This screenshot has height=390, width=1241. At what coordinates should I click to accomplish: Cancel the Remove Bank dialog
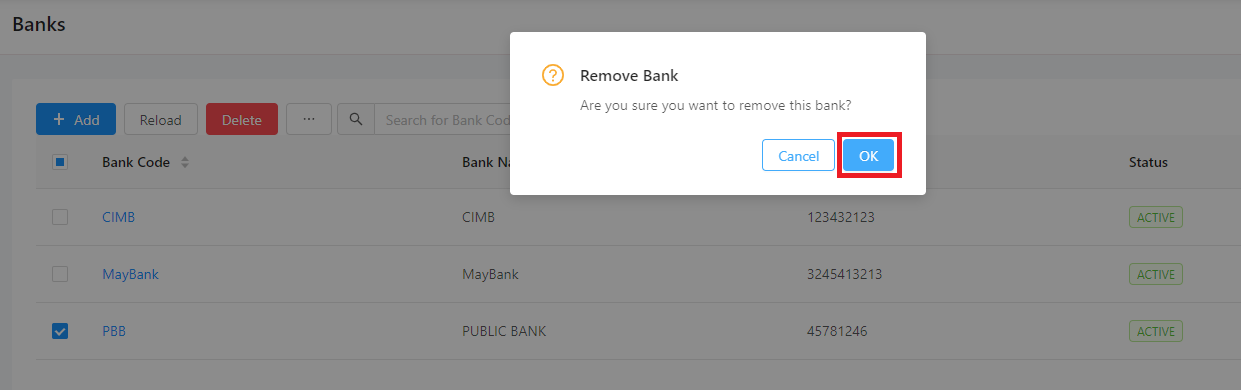pos(798,156)
